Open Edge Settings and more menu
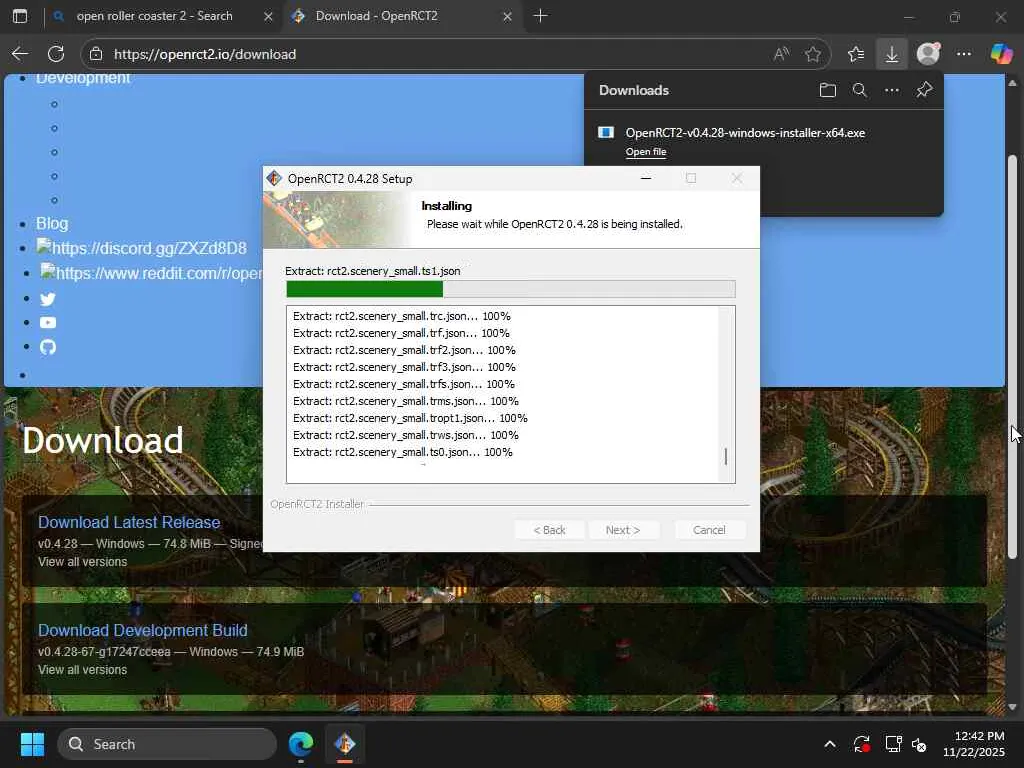1024x768 pixels. [964, 54]
